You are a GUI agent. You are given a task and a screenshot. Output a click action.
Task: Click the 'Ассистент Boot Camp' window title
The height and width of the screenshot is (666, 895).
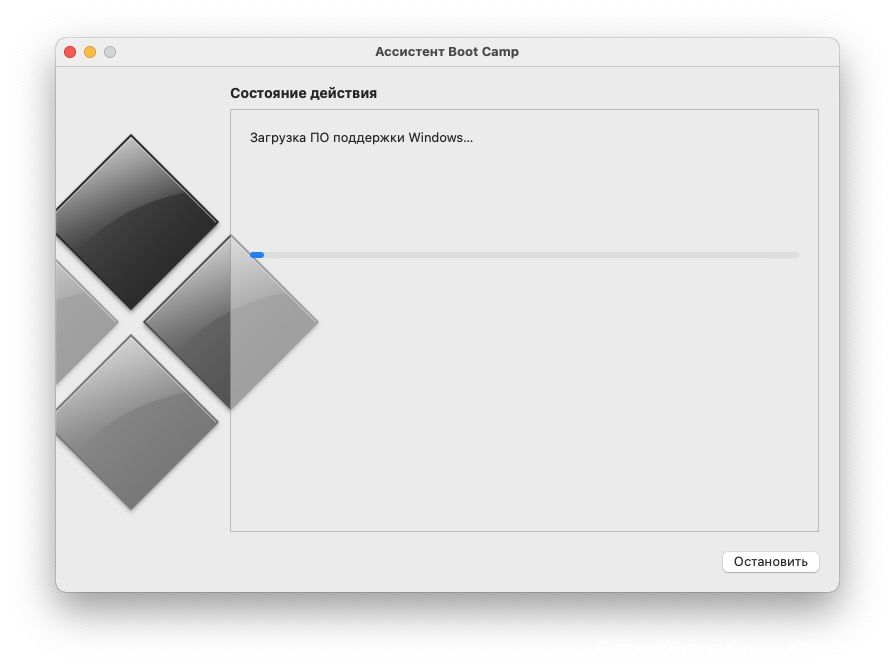point(447,51)
